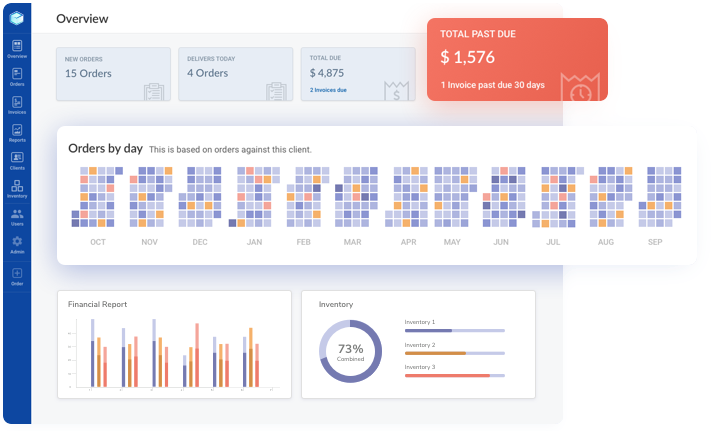Screen dimensions: 712x431
Task: Open the New Orders card
Action: (x=114, y=74)
